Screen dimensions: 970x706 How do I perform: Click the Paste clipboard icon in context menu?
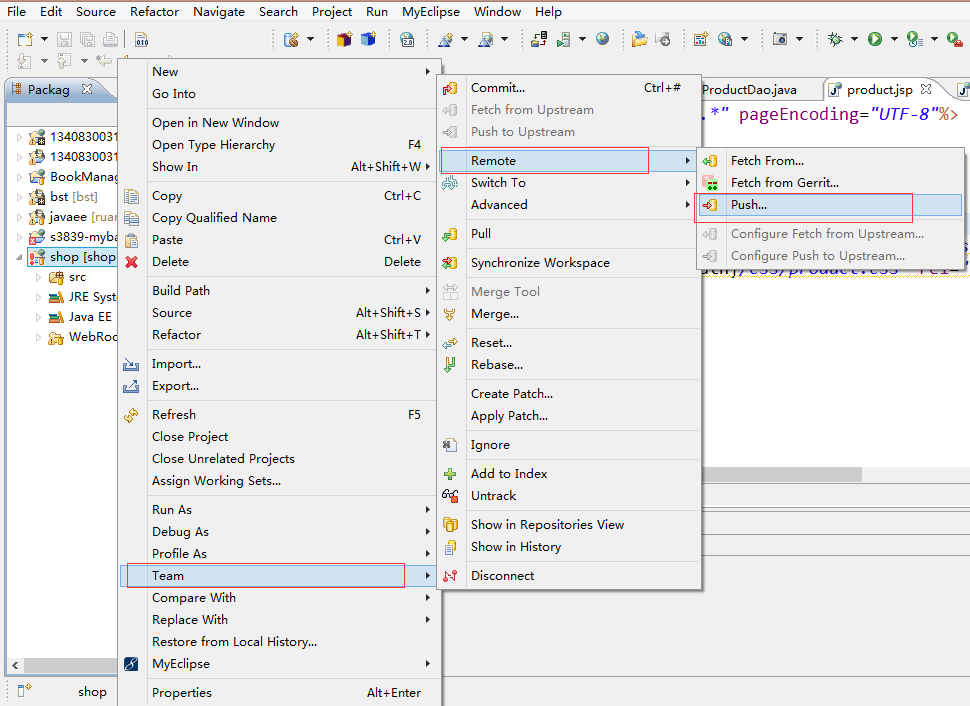pyautogui.click(x=131, y=240)
